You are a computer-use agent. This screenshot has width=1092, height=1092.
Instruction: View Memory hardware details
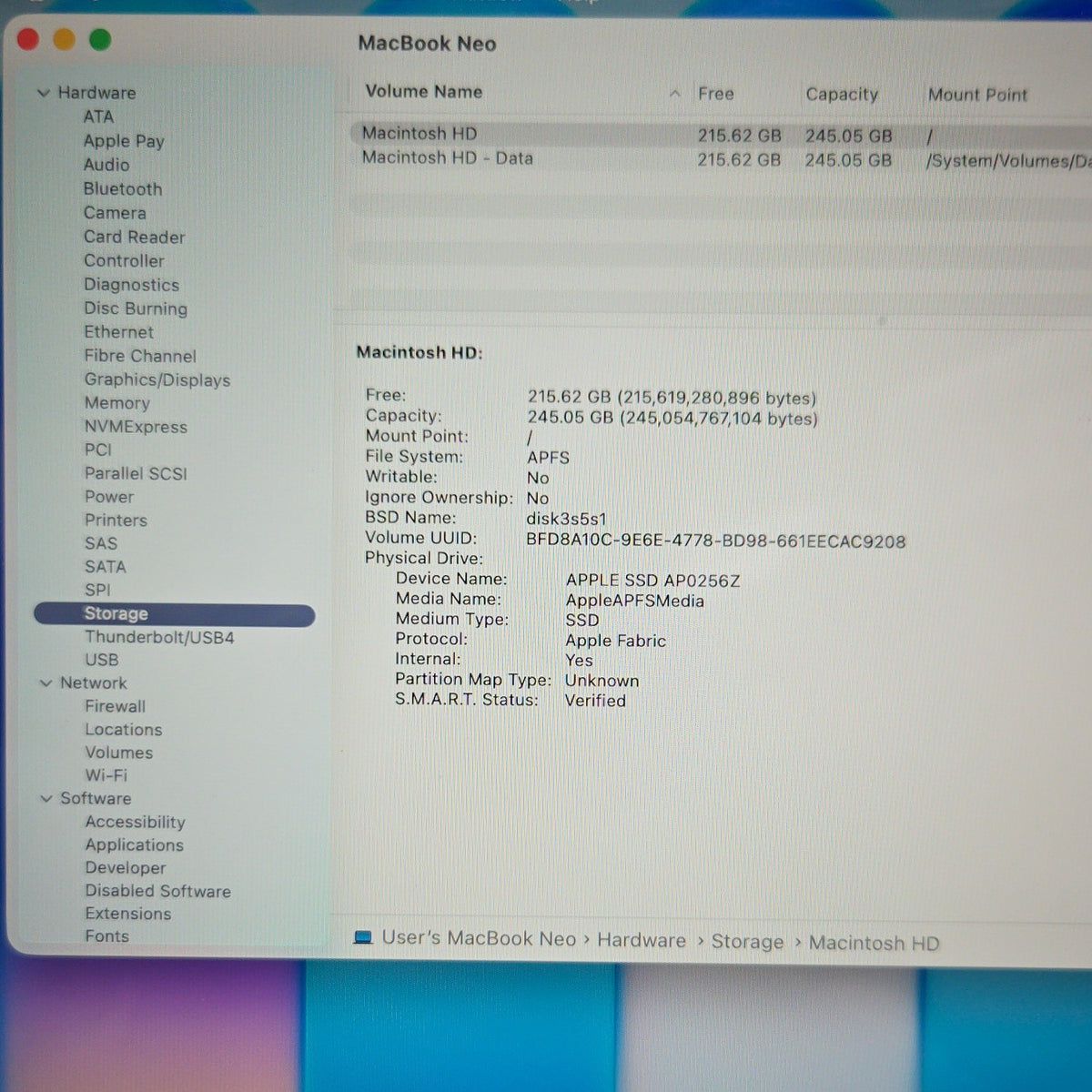(x=117, y=403)
